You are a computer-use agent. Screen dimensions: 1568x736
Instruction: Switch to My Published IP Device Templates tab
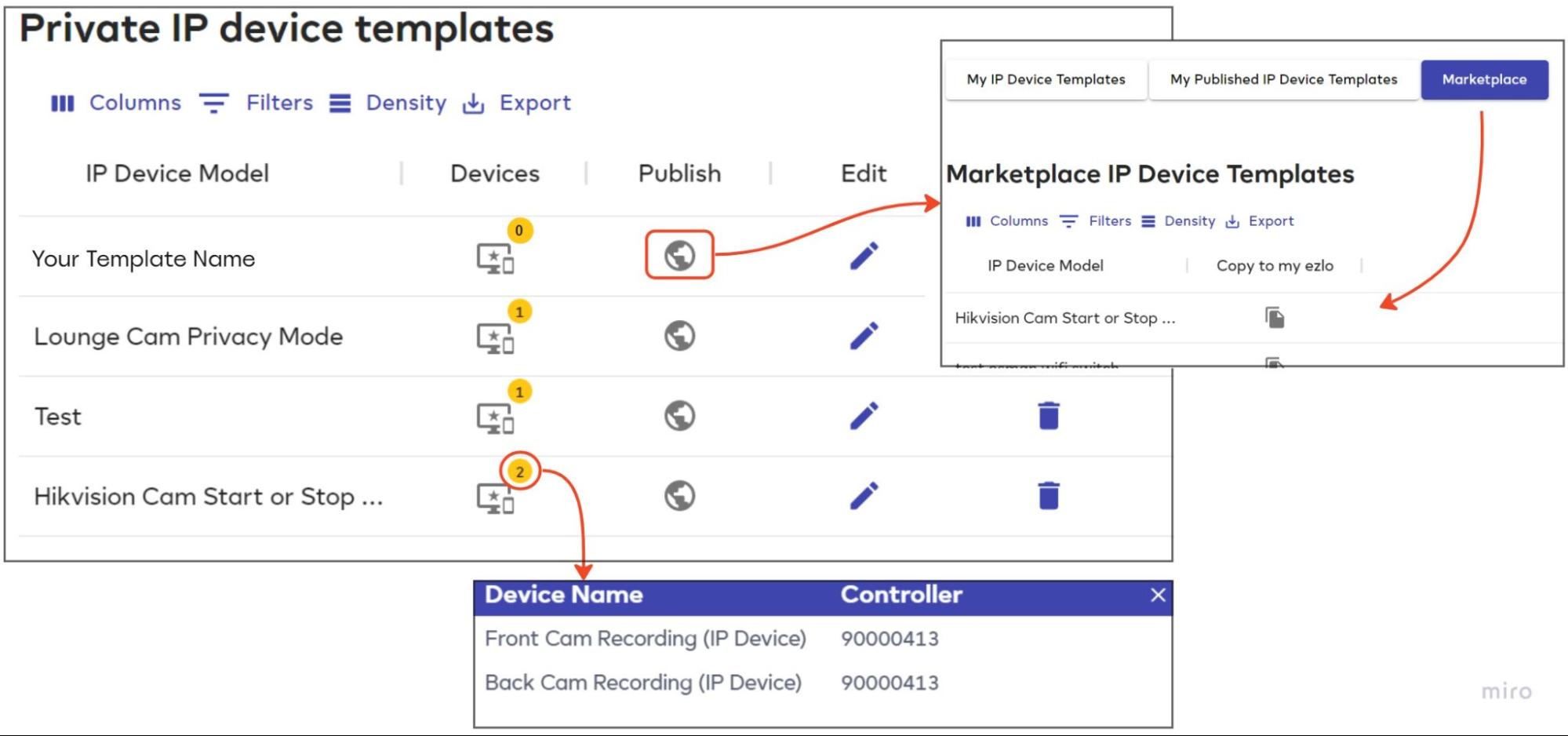click(x=1283, y=79)
